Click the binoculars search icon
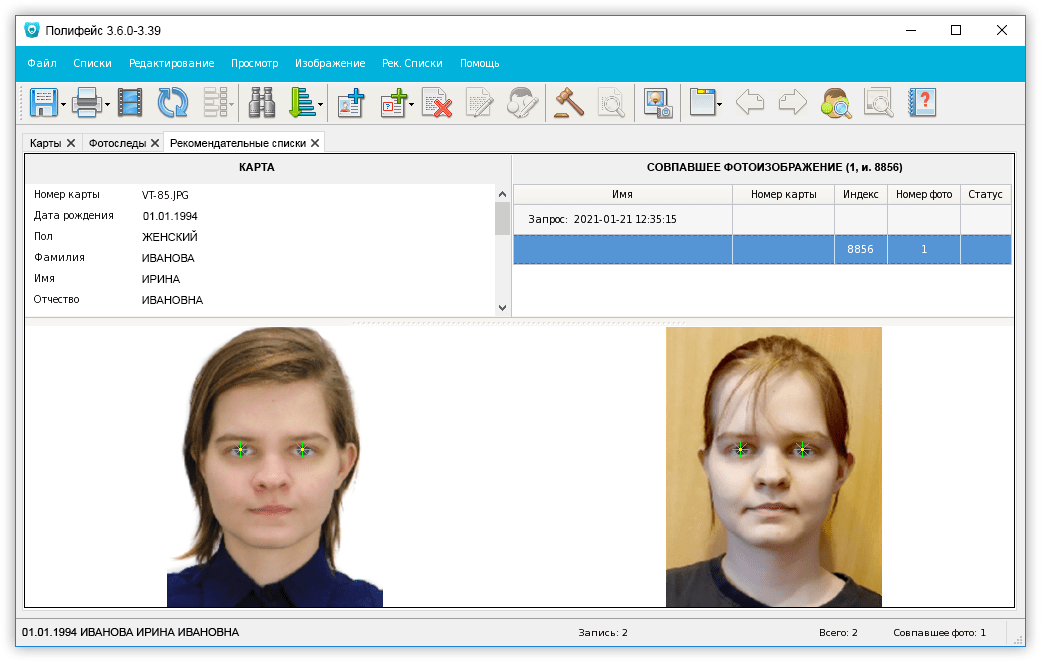The width and height of the screenshot is (1041, 662). [x=262, y=102]
